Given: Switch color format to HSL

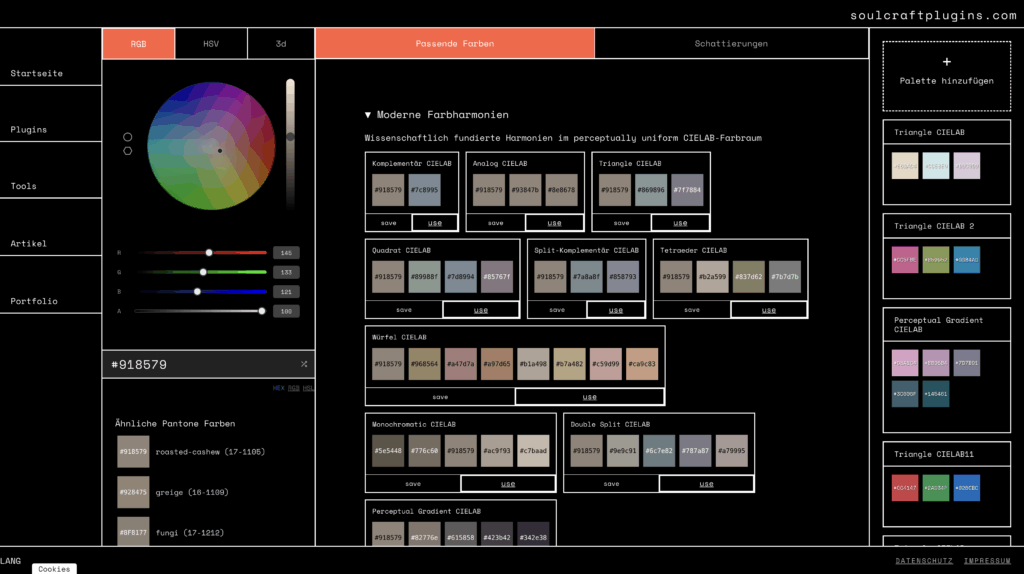Looking at the screenshot, I should (x=308, y=388).
